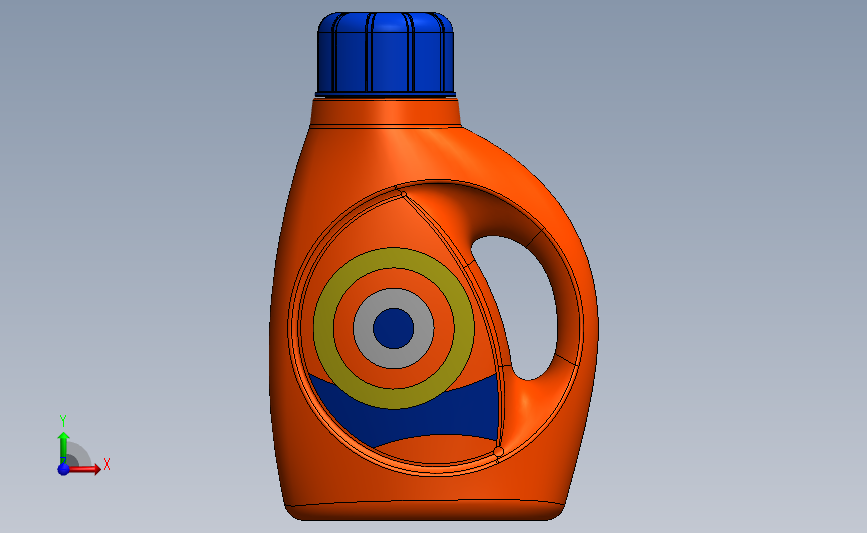The image size is (867, 533).
Task: Click the orange bottle neck collar
Action: pos(385,113)
